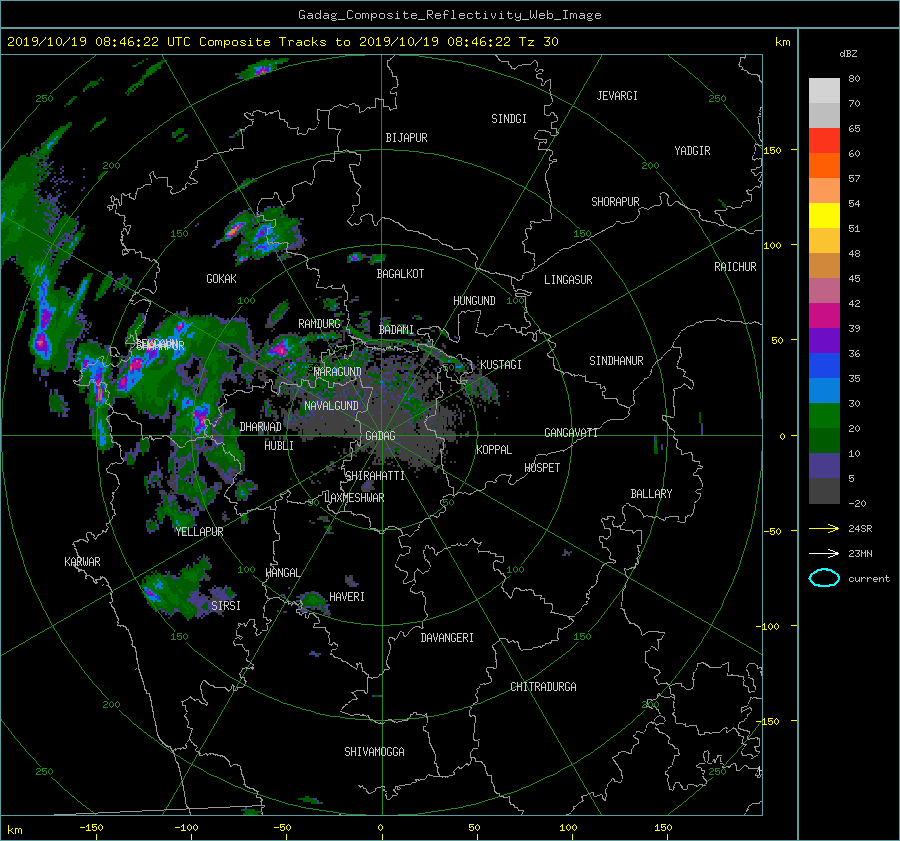Image resolution: width=900 pixels, height=841 pixels.
Task: Click the yellow 0 tick on right axis
Action: (782, 436)
